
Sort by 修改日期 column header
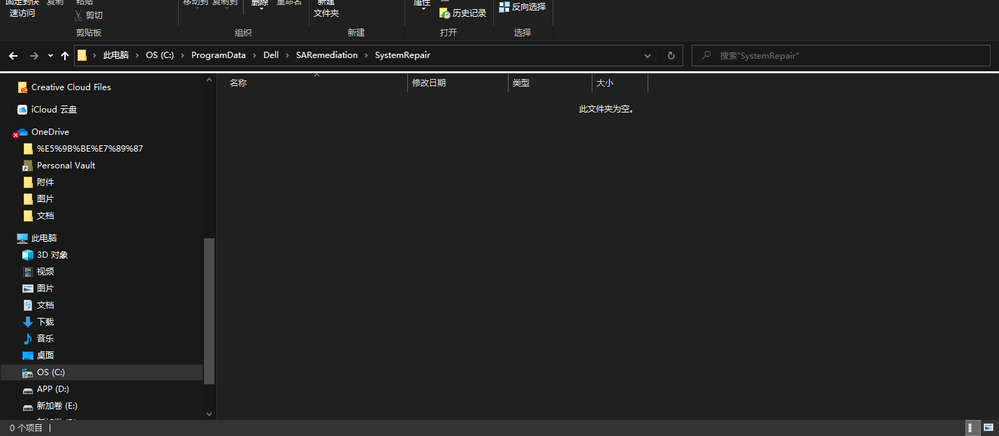coord(429,83)
